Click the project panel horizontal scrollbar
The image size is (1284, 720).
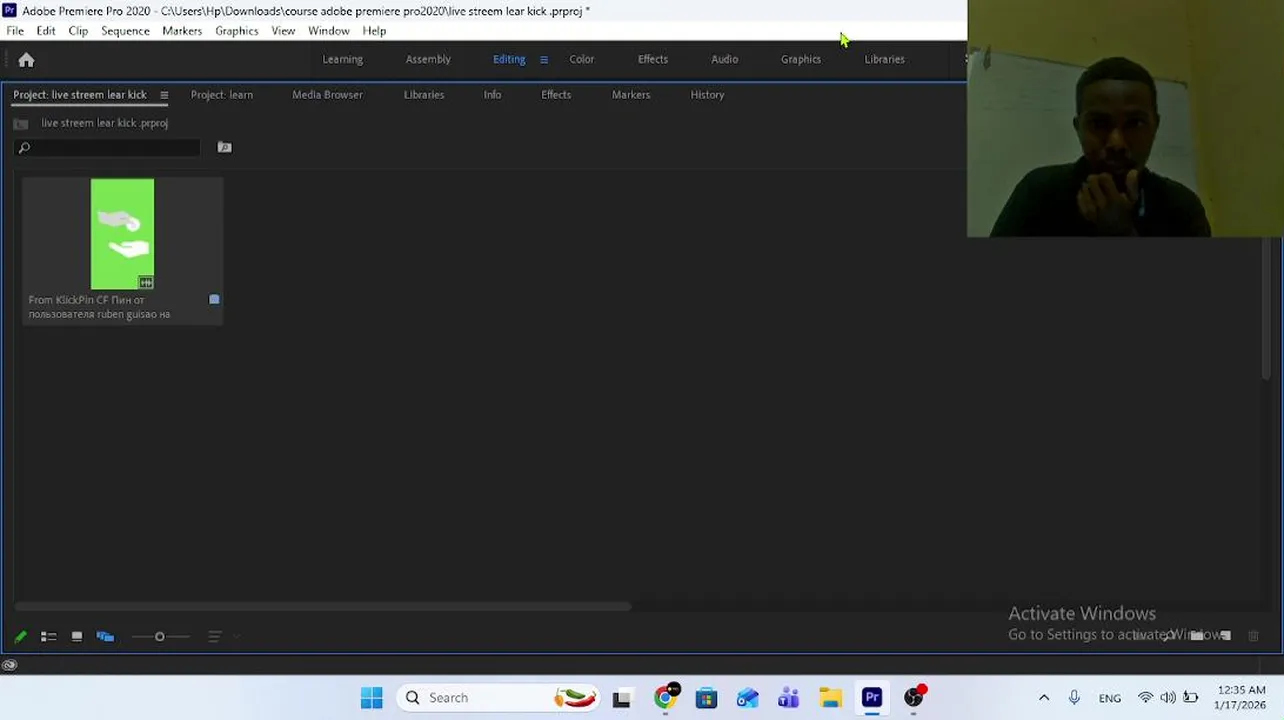tap(322, 606)
